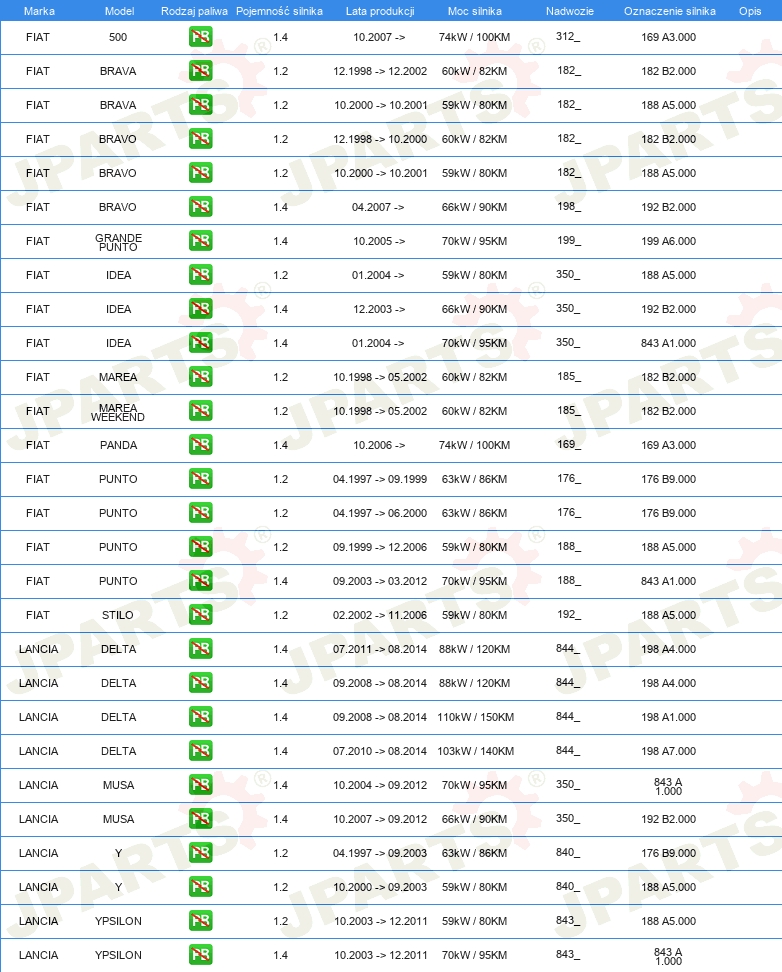Click the fuel icon for BRAVA 59kW / 80KM
This screenshot has width=782, height=972.
(x=200, y=105)
